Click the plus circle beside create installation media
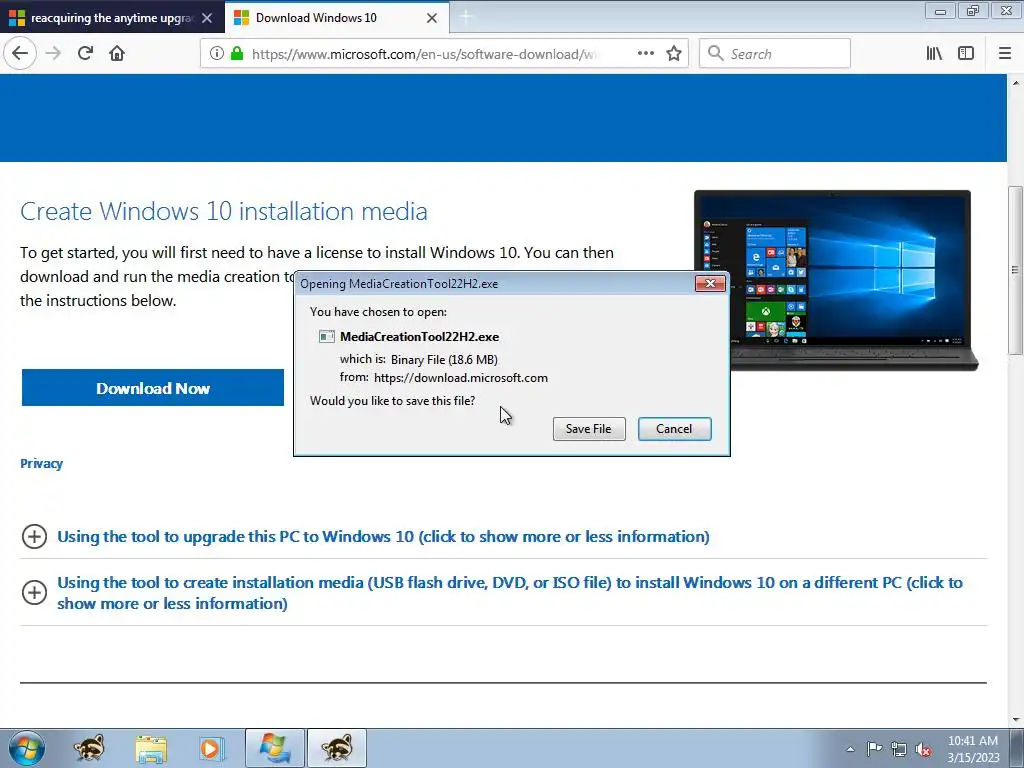The image size is (1024, 768). click(35, 592)
